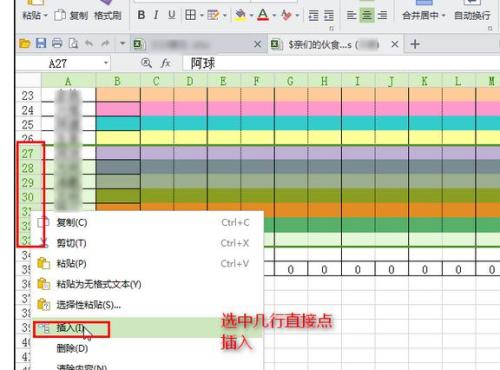Open the fill color dropdown arrow

[x=251, y=15]
